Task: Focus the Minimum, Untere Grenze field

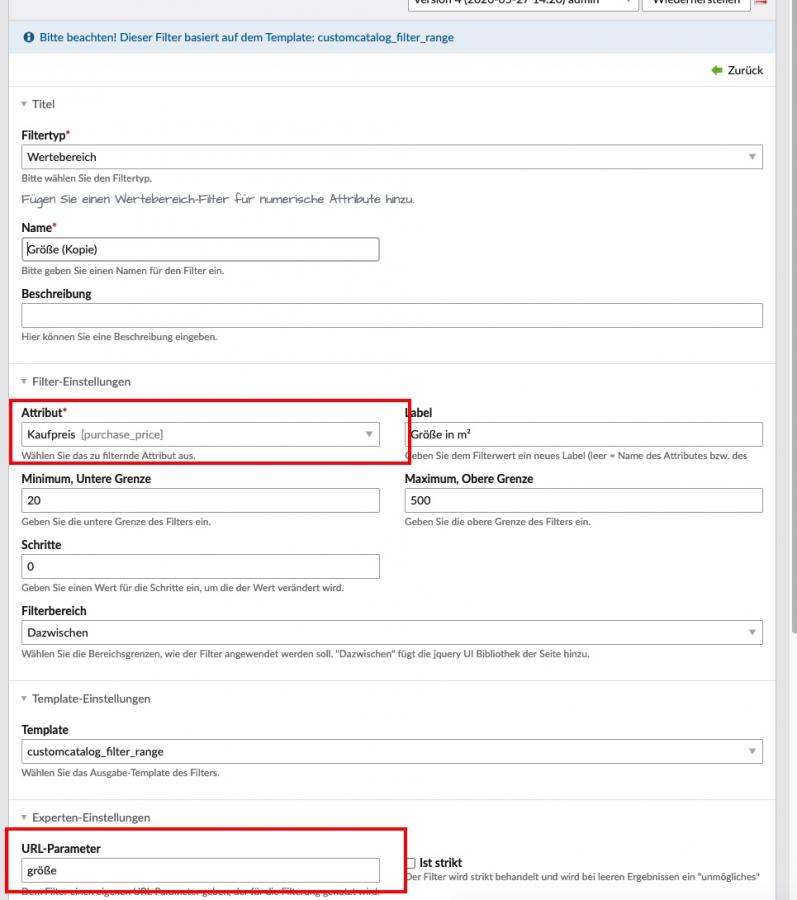Action: [x=200, y=500]
